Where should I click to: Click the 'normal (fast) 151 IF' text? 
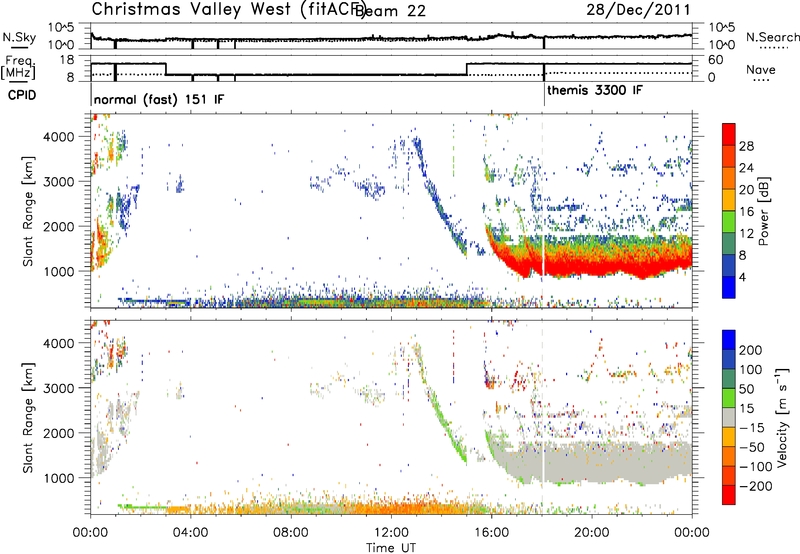[x=159, y=99]
